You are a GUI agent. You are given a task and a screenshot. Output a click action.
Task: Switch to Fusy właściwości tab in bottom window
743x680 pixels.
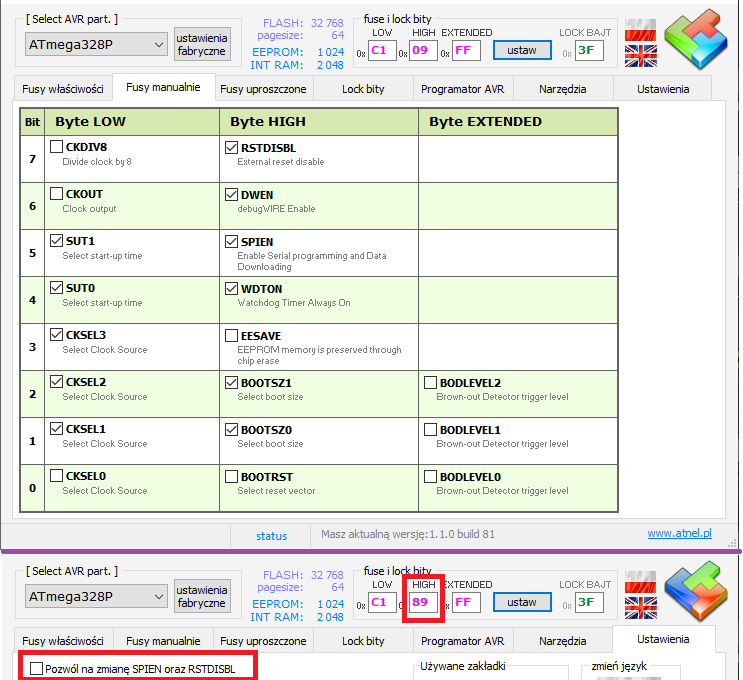click(63, 641)
